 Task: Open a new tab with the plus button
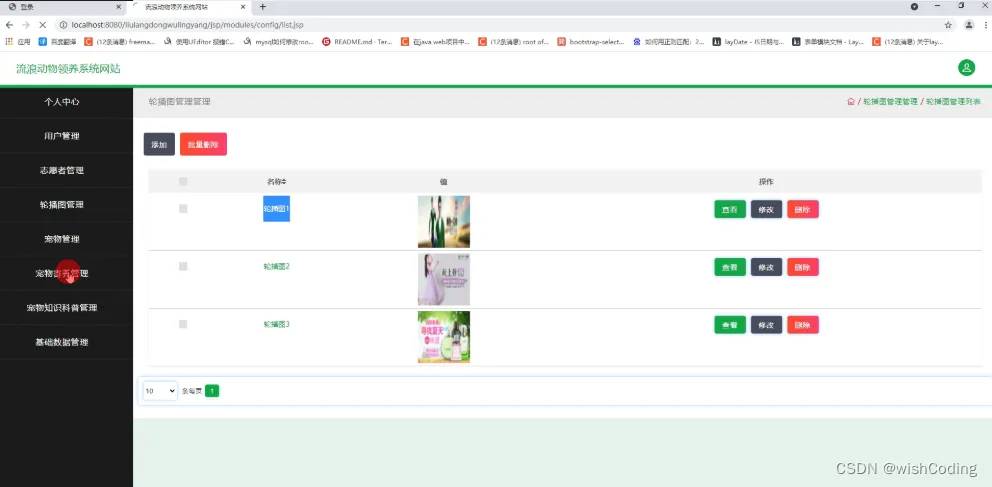[263, 7]
